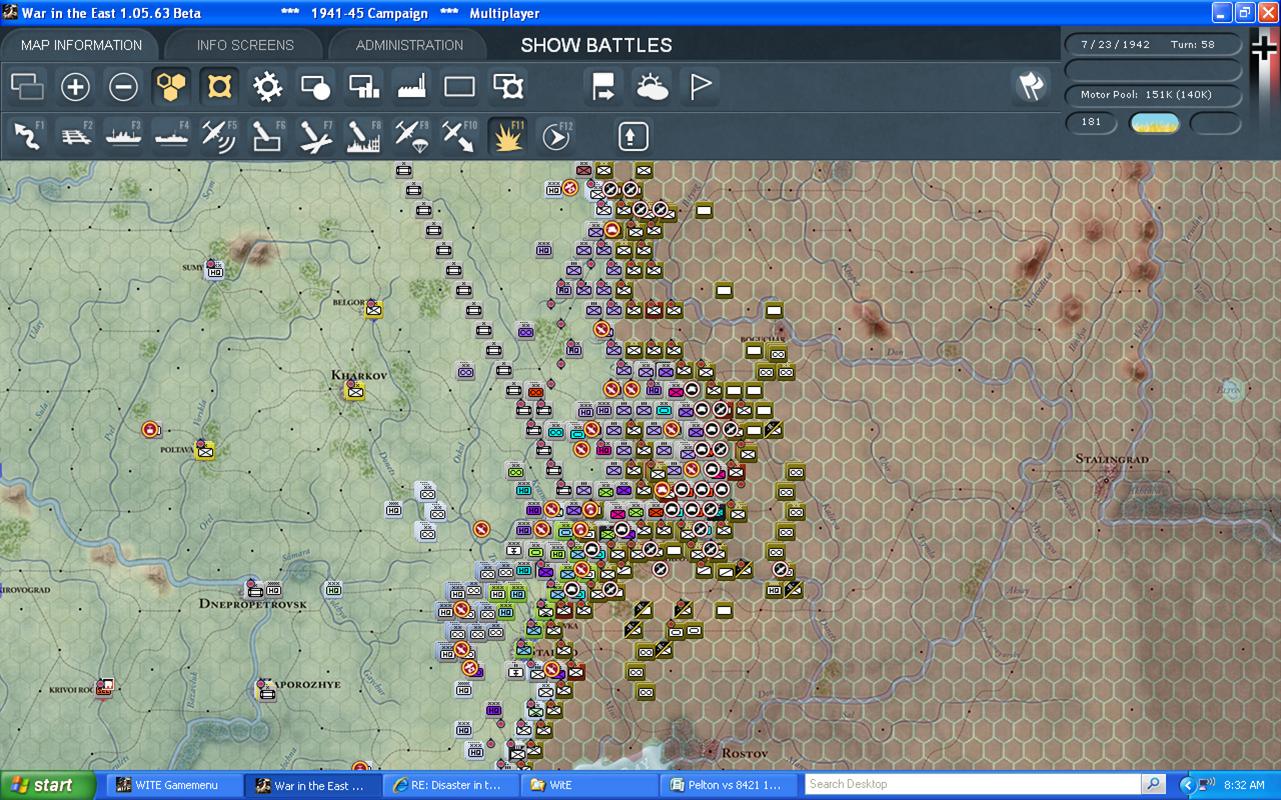Click the SHOW BATTLES mode label
The image size is (1281, 800).
click(596, 45)
